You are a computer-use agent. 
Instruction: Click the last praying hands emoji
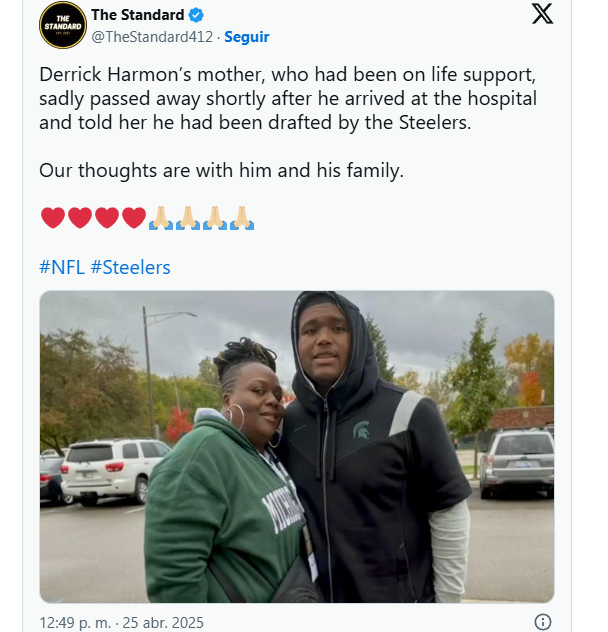[241, 218]
